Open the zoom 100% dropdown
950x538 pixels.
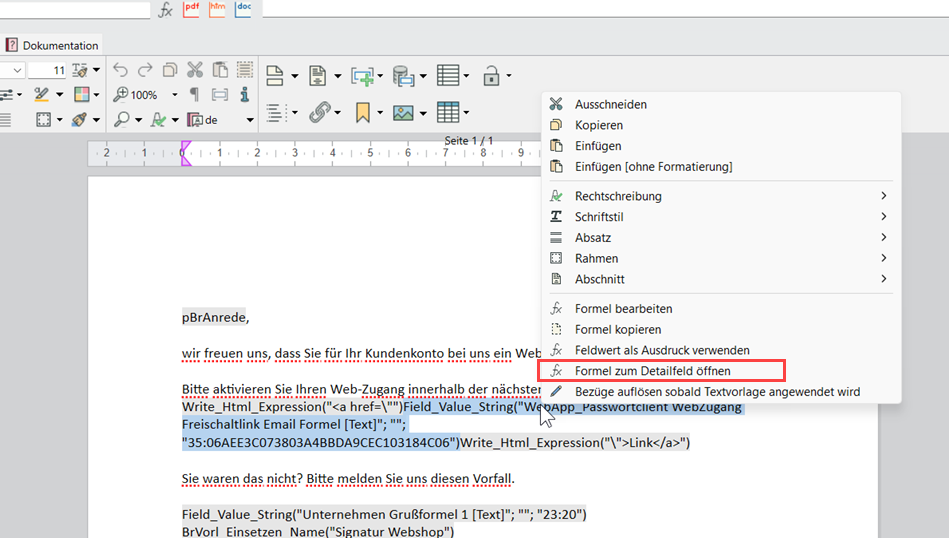coord(174,95)
